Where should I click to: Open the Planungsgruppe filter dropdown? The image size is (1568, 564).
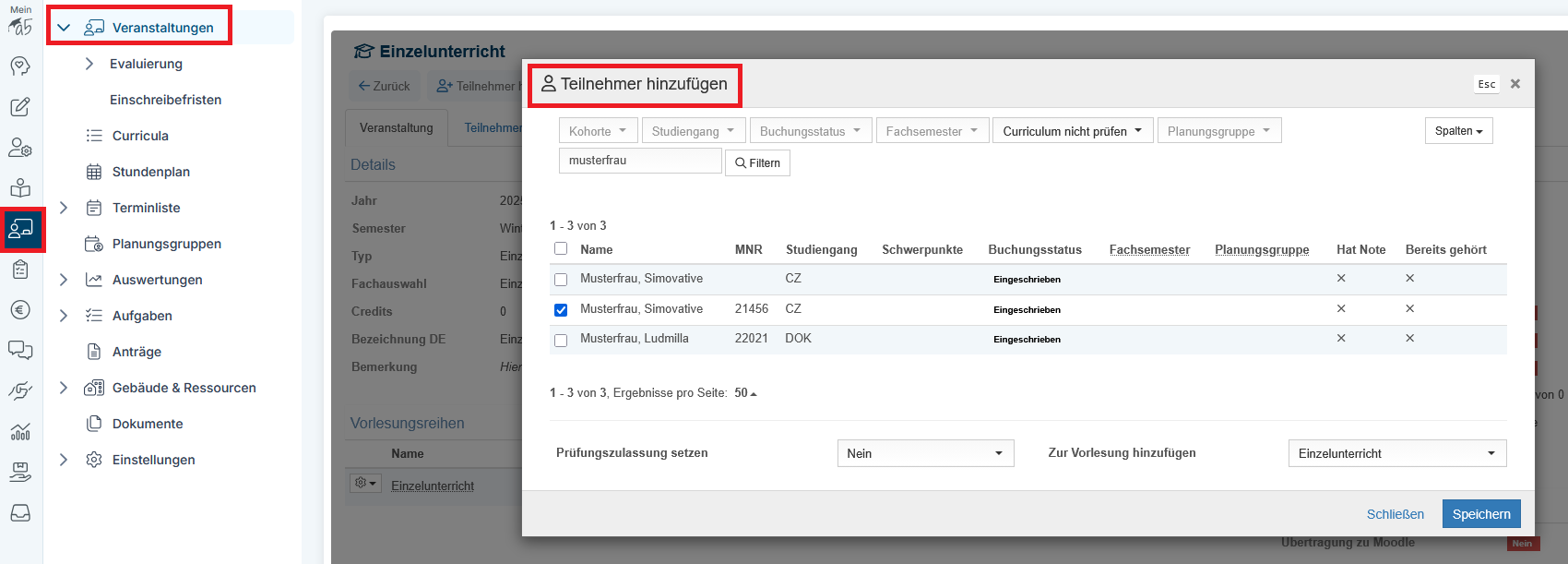[x=1219, y=131]
